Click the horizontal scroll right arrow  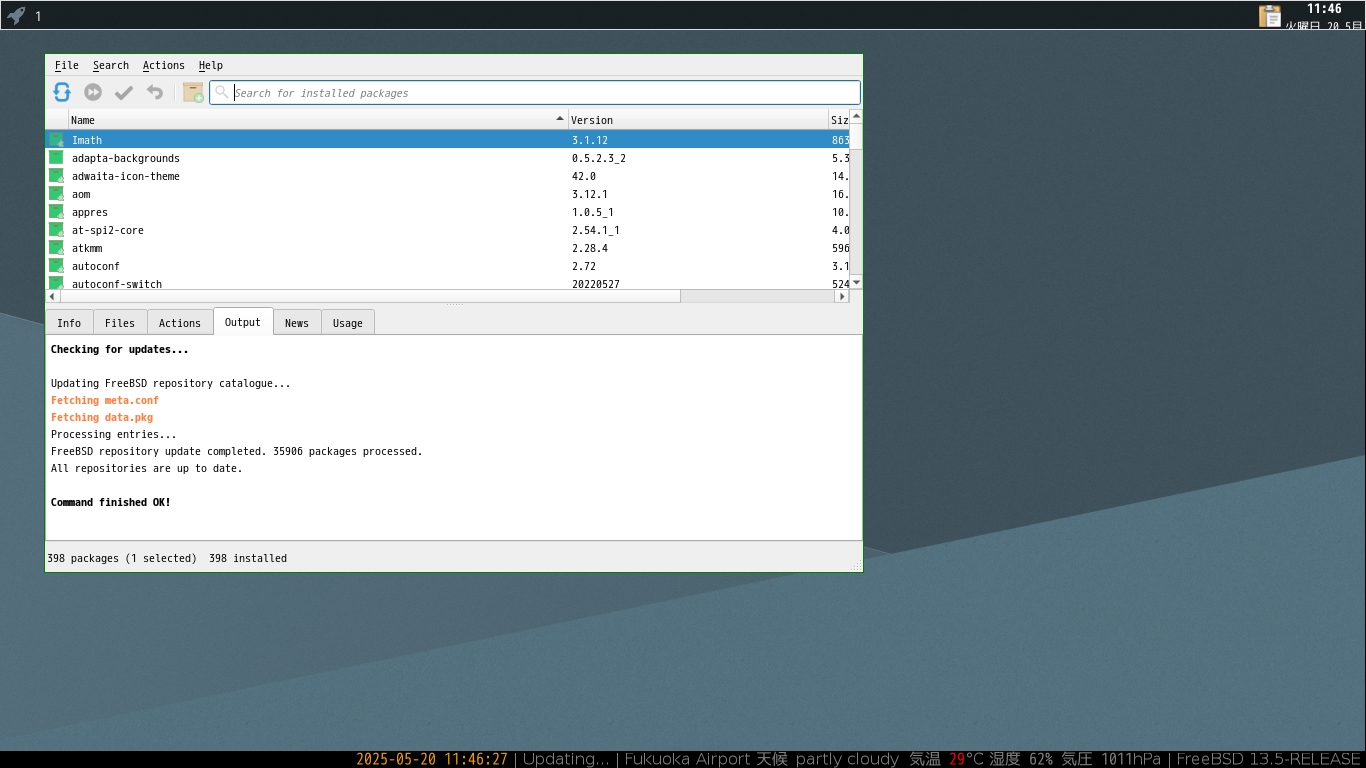(842, 296)
